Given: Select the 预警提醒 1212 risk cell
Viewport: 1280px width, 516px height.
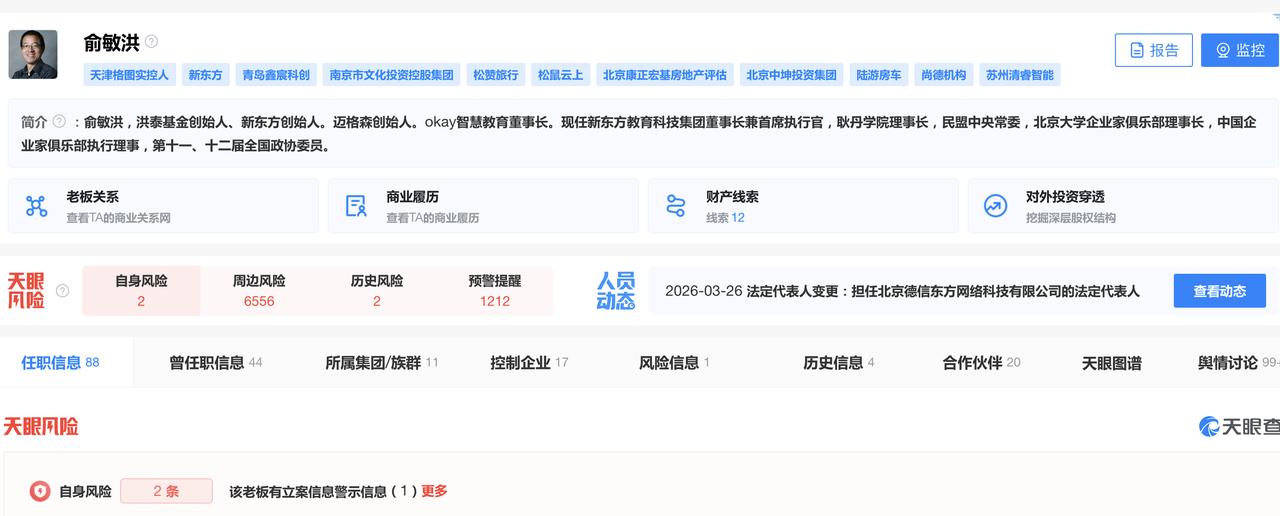Looking at the screenshot, I should click(x=495, y=291).
